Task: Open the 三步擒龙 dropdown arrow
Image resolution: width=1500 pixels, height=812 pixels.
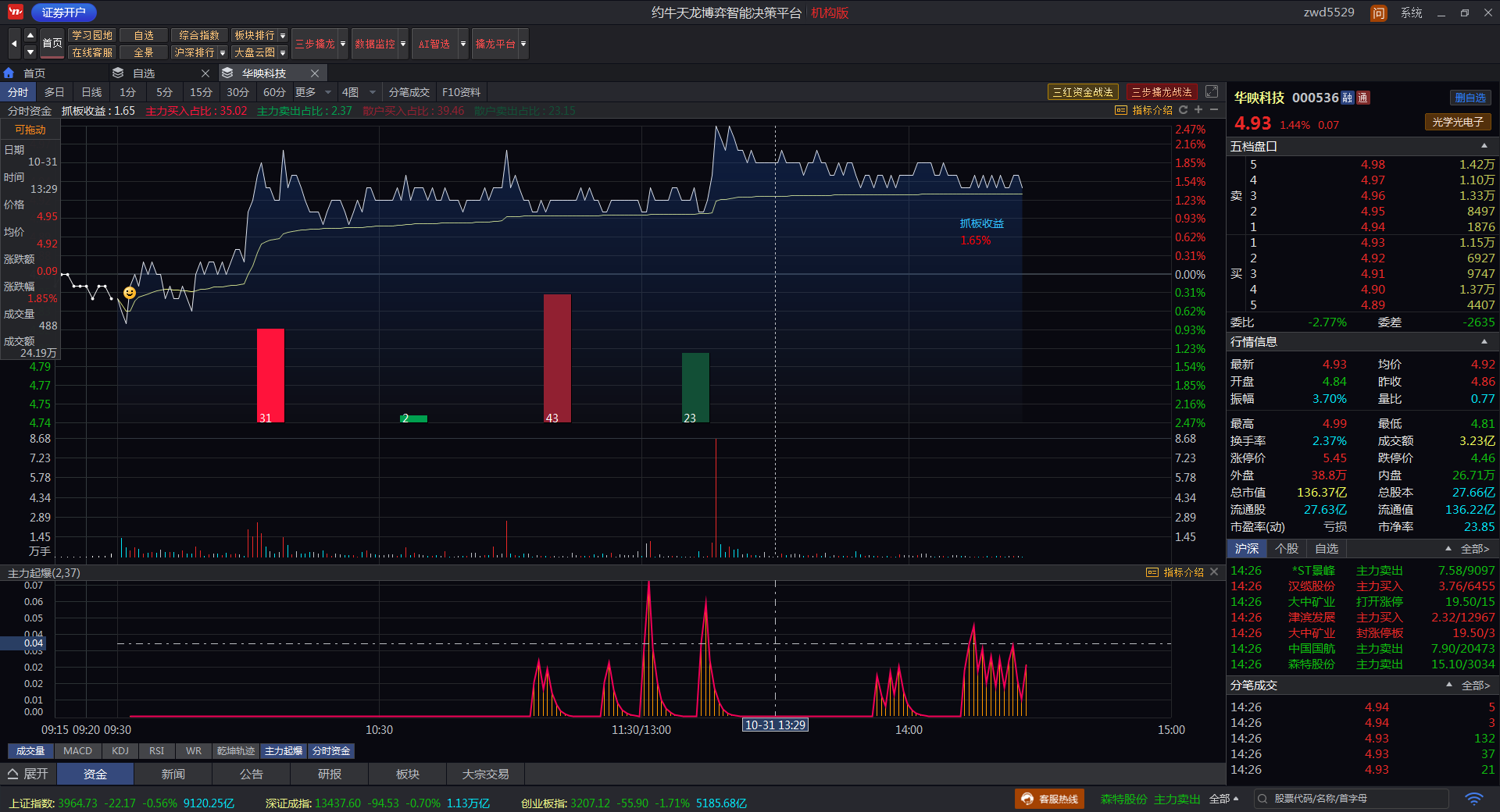Action: (343, 44)
